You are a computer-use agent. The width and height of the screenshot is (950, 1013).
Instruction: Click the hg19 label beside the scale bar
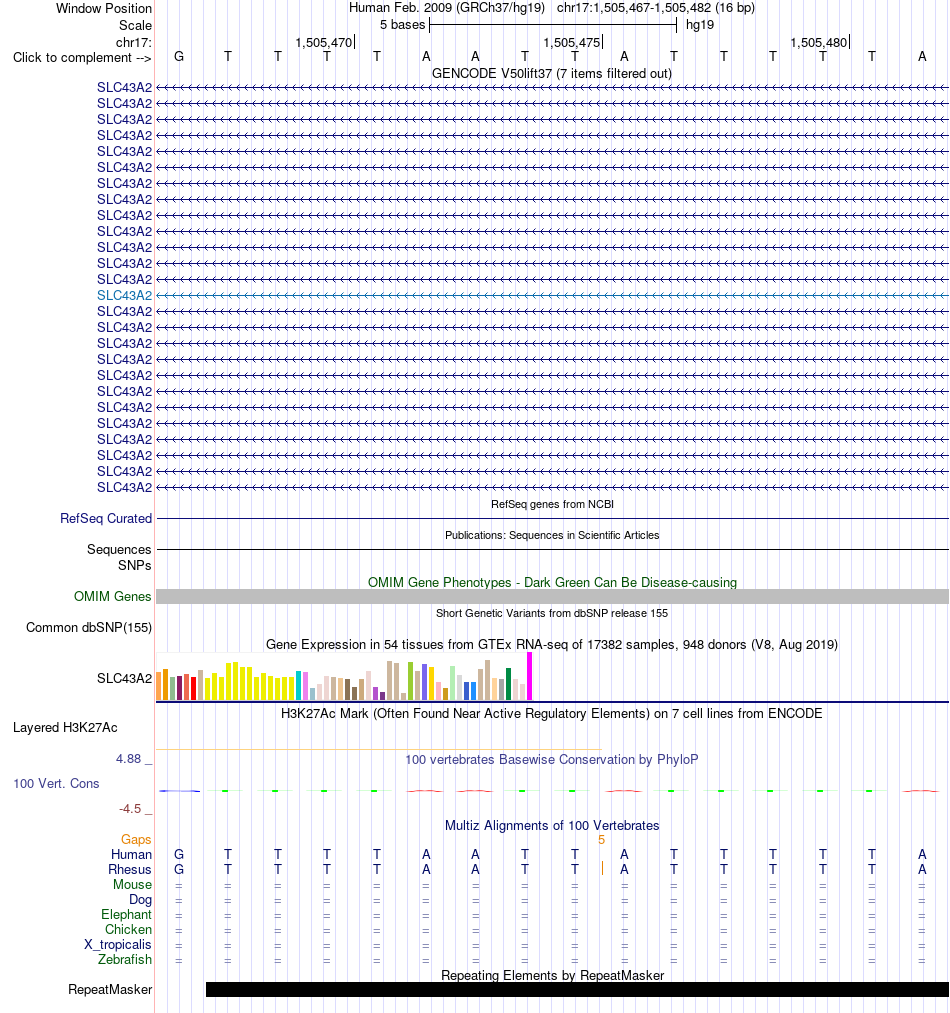point(700,25)
